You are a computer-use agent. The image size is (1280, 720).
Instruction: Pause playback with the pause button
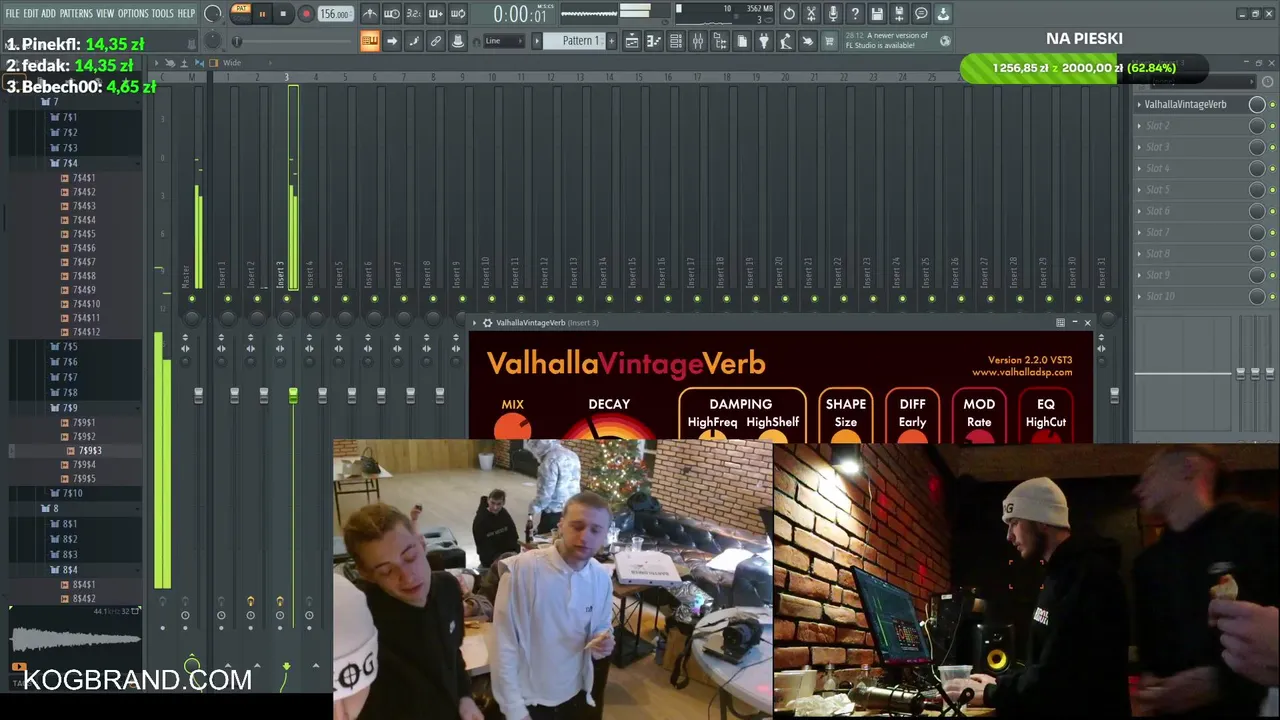pos(262,14)
